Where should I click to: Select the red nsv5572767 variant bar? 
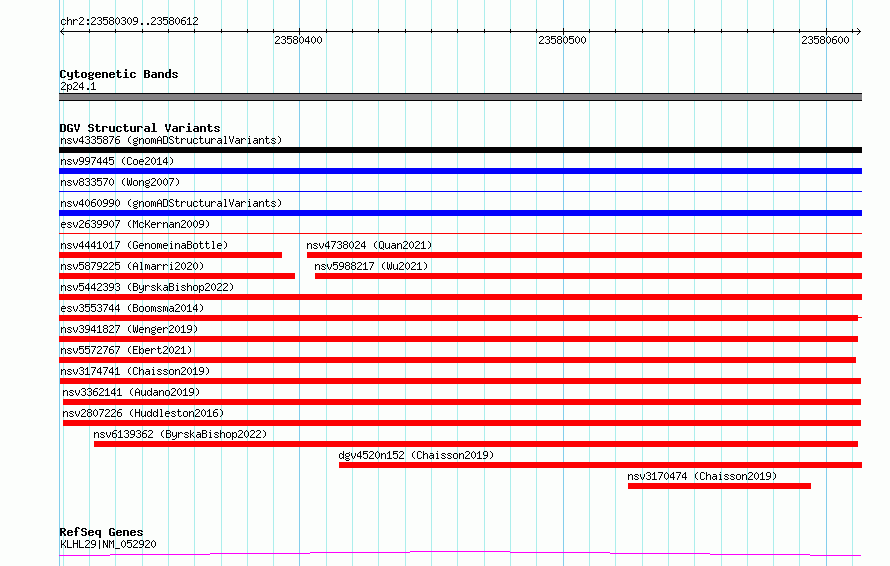(457, 360)
